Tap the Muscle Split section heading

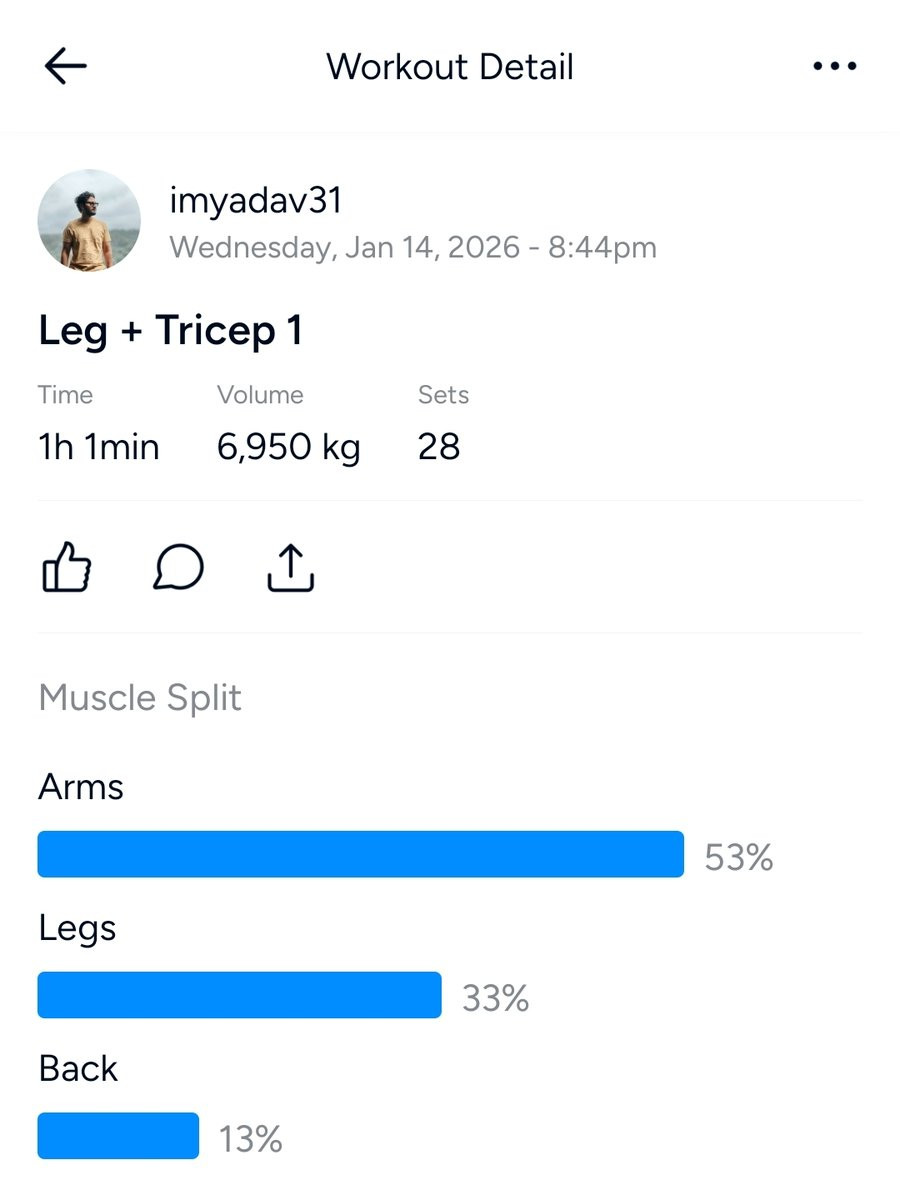point(140,698)
